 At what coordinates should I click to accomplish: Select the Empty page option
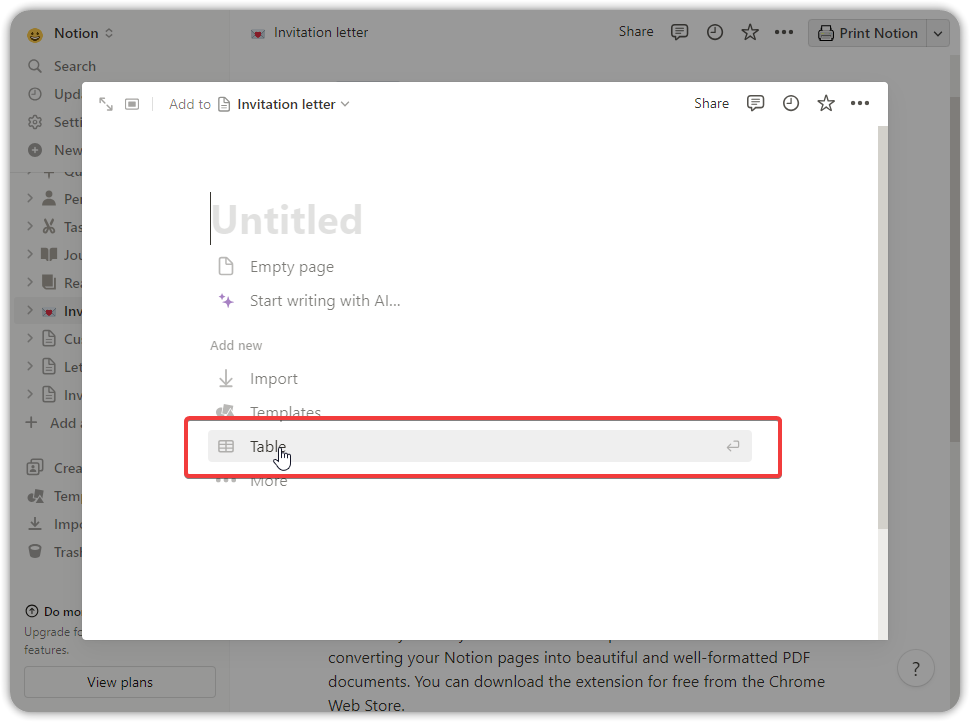click(291, 266)
